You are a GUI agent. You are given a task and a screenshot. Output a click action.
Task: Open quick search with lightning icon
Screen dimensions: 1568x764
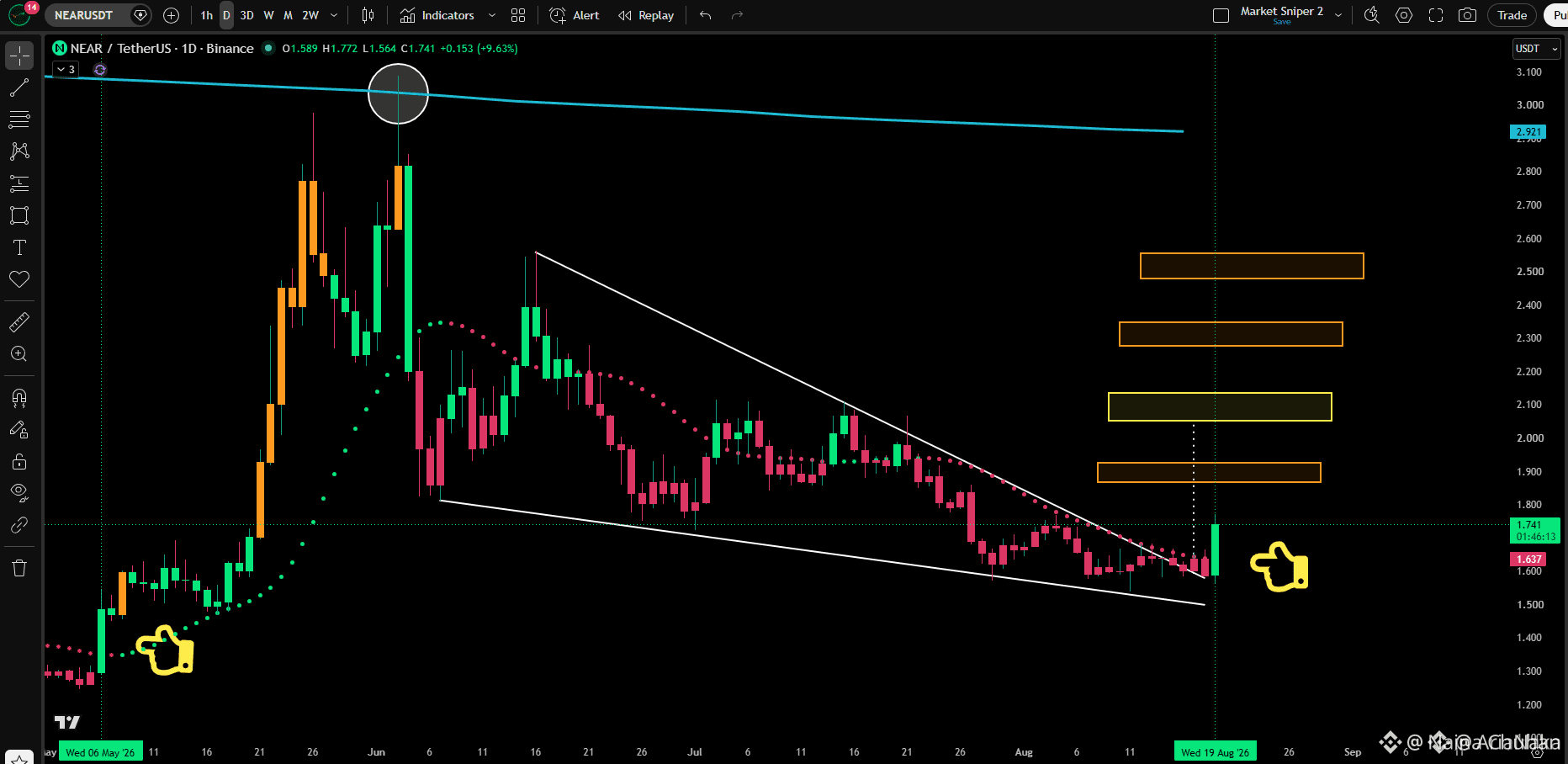[1371, 15]
